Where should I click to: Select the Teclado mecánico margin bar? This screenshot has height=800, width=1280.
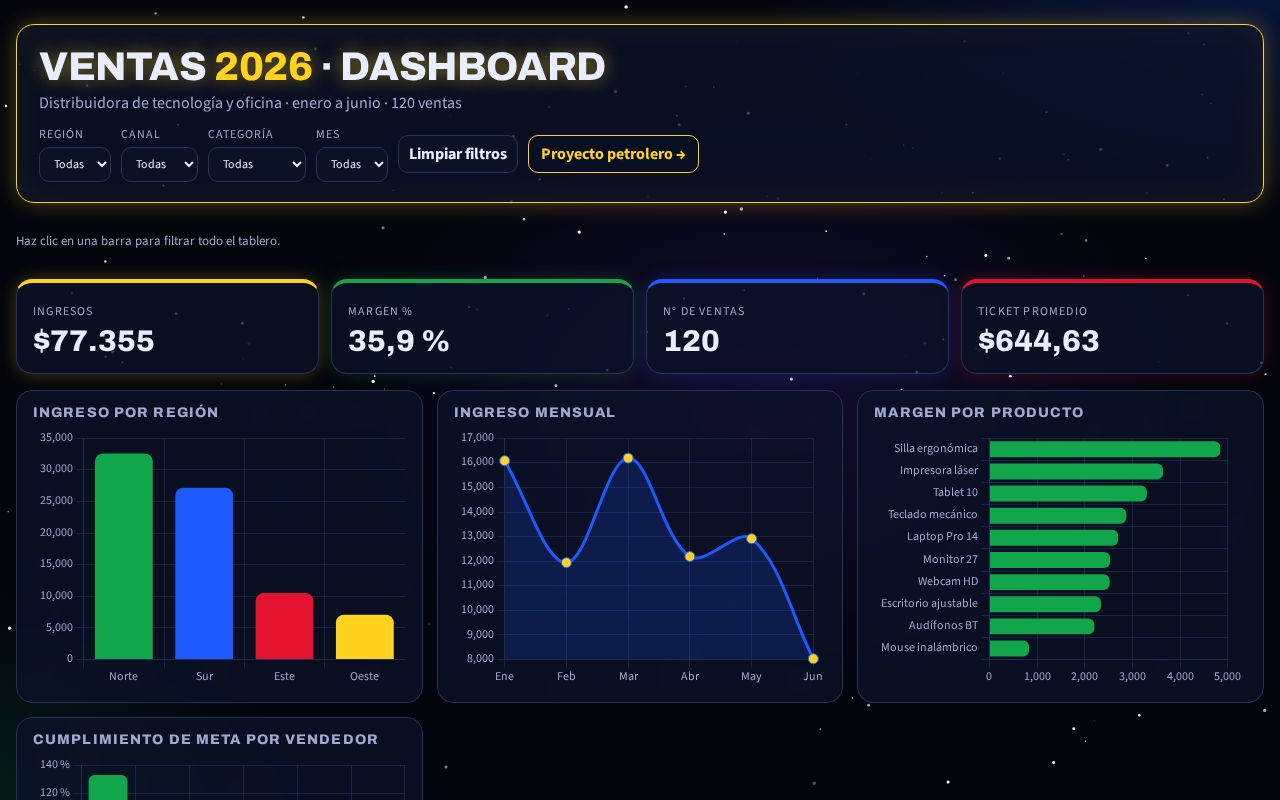tap(1057, 515)
